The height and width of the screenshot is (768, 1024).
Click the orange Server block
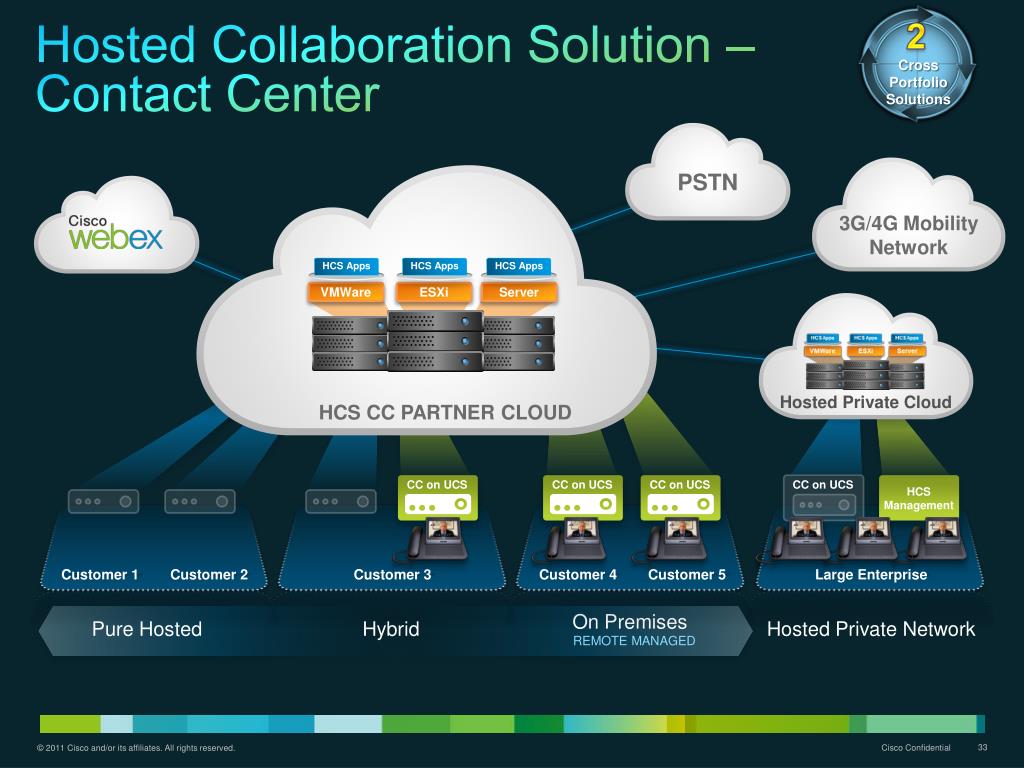tap(519, 292)
